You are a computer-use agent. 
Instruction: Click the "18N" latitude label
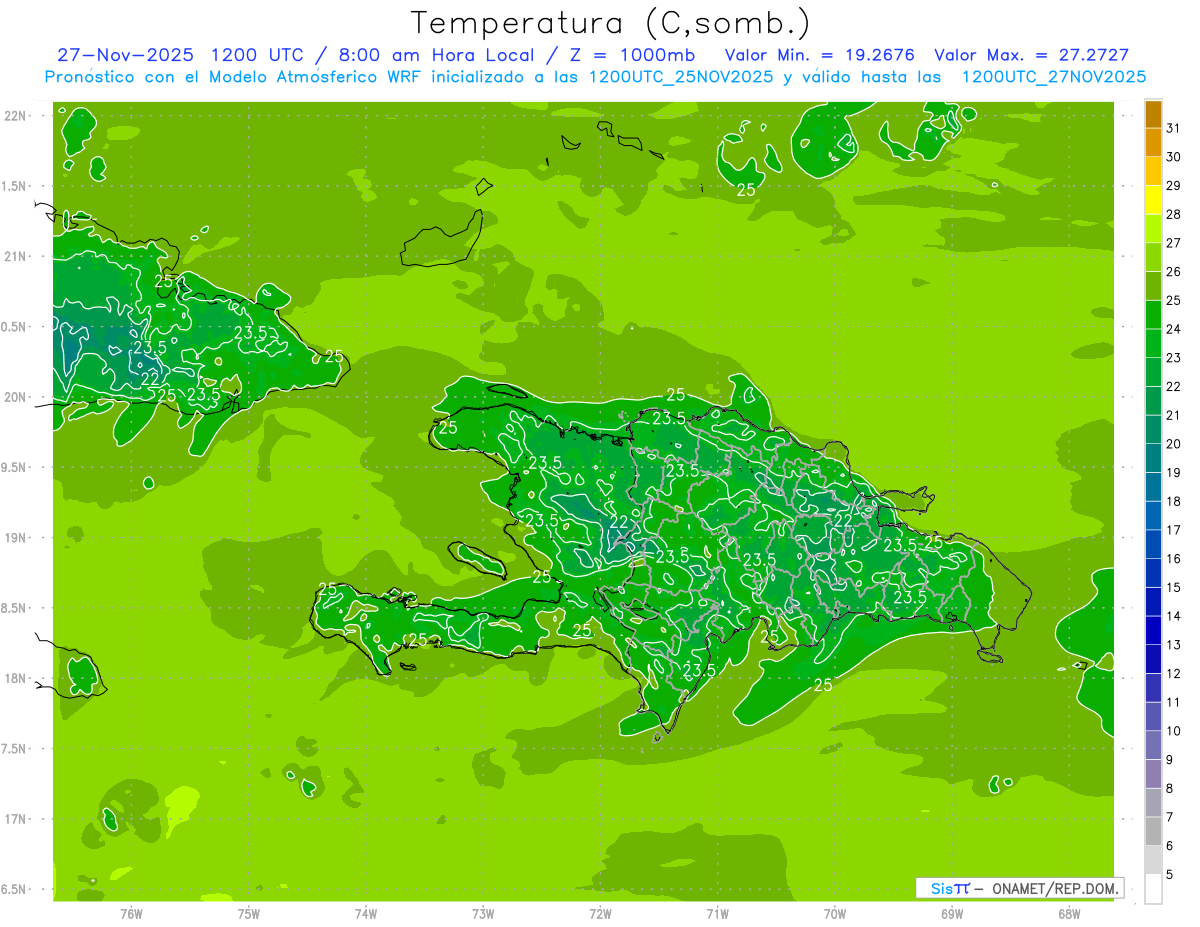pos(15,679)
